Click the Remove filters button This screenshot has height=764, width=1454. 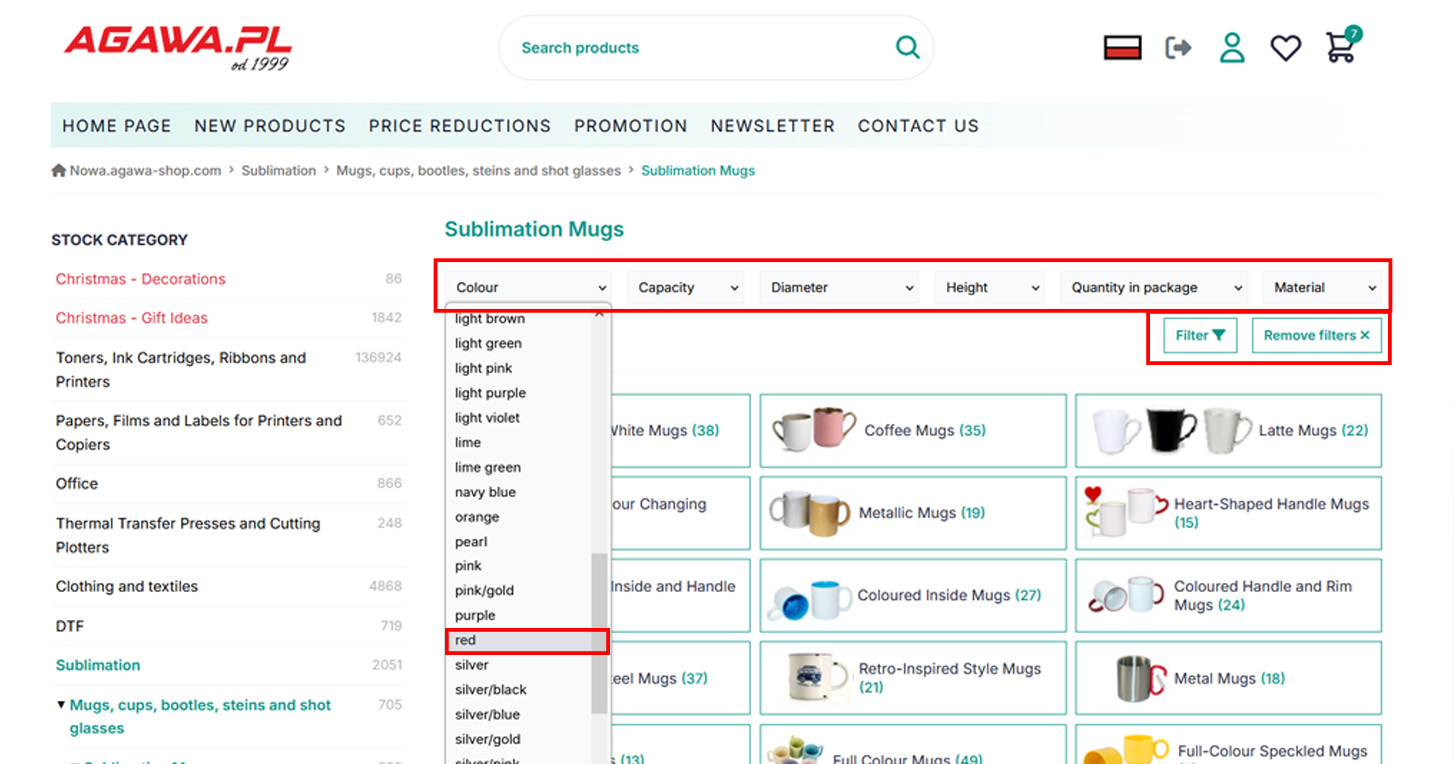click(1316, 336)
